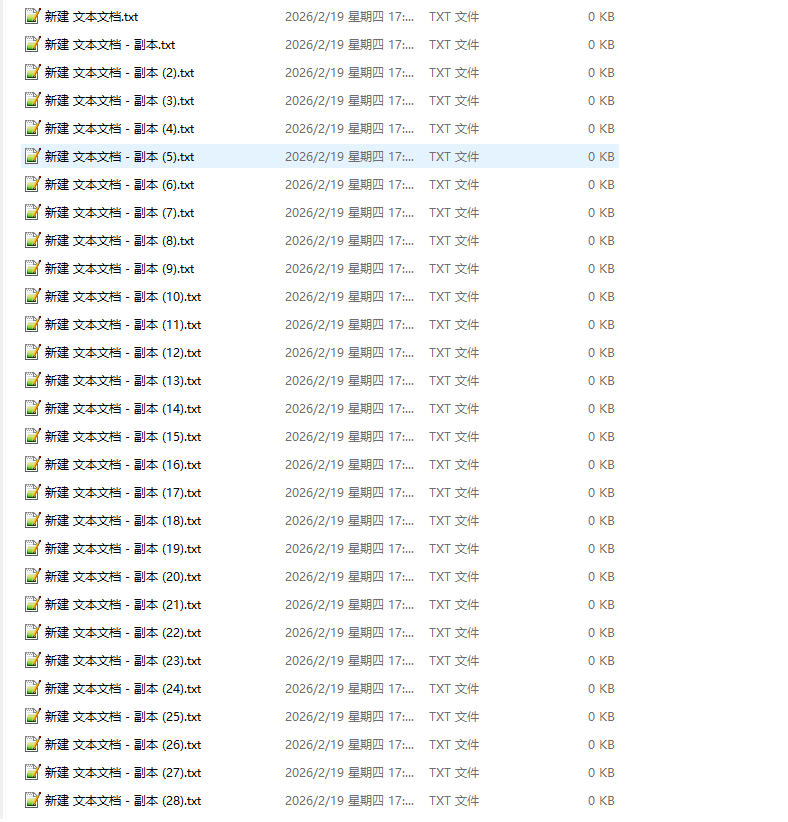Click icon of 副本 (22).txt file

tap(33, 632)
